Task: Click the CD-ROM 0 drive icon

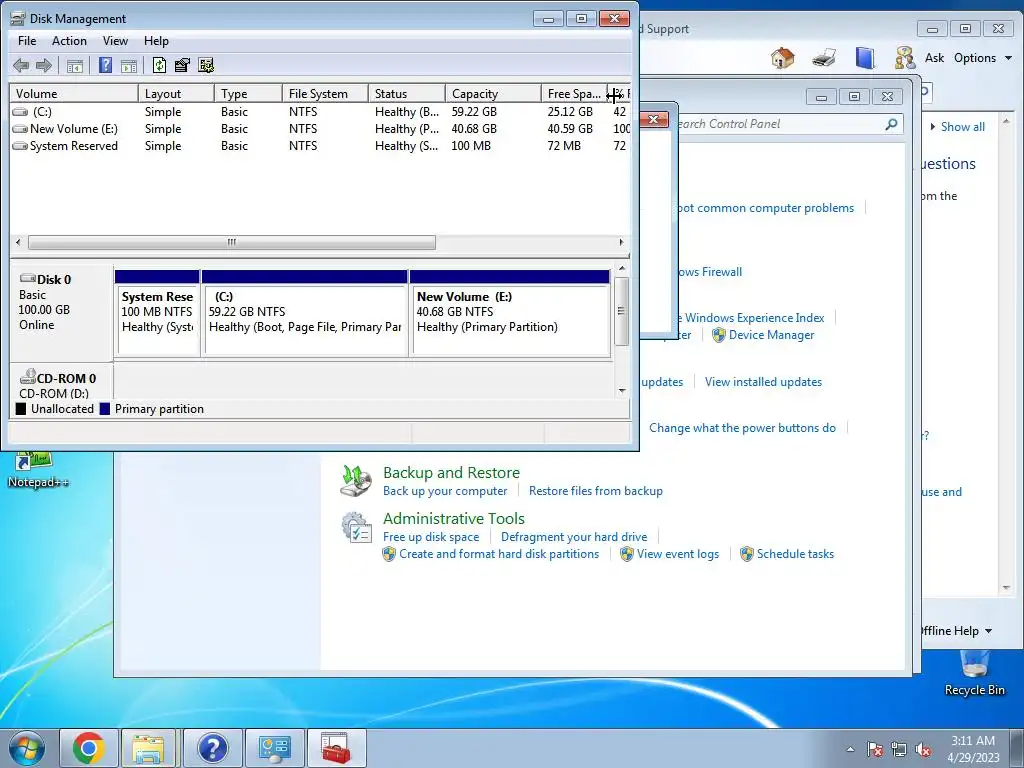Action: click(28, 377)
